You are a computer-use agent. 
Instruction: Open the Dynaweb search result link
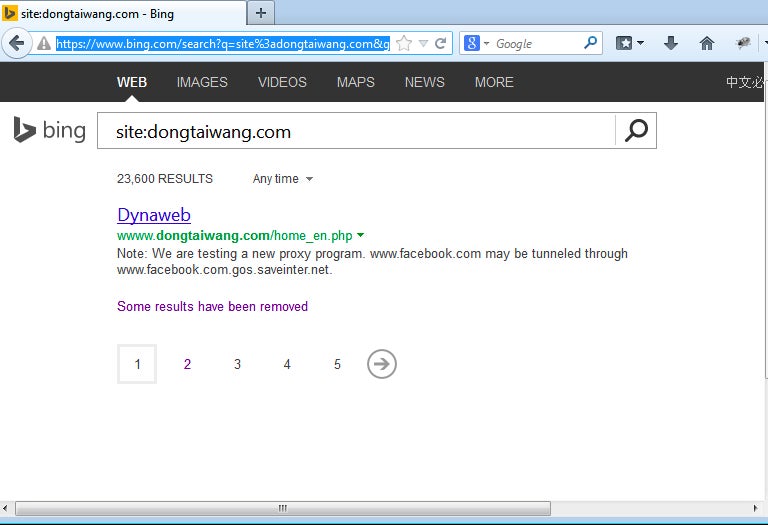(154, 215)
